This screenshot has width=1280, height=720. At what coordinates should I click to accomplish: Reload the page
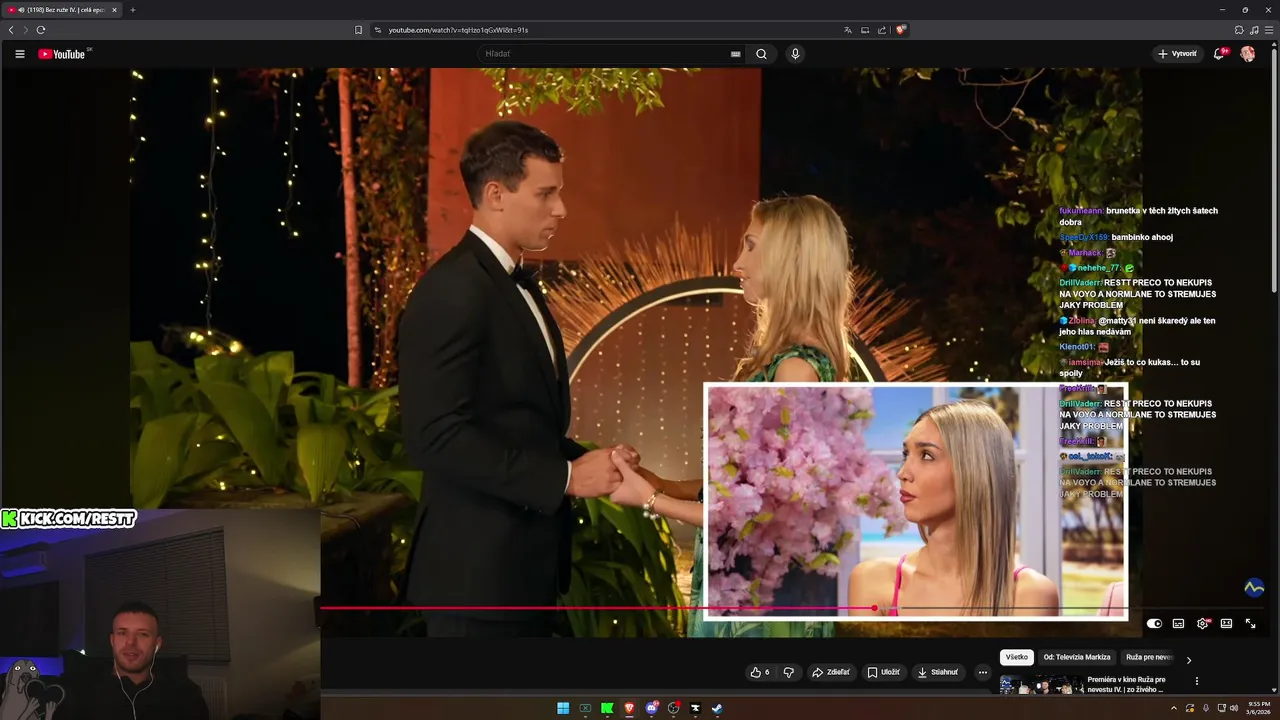pos(41,30)
